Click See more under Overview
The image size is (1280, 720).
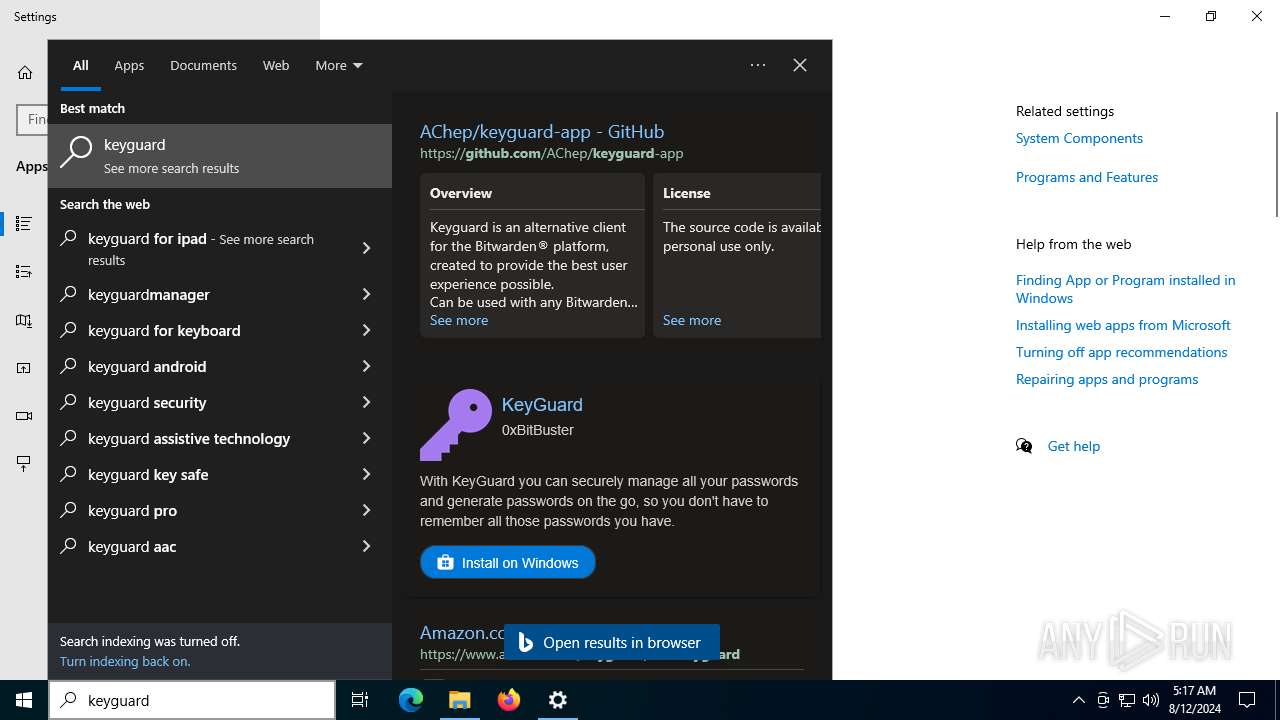(459, 320)
